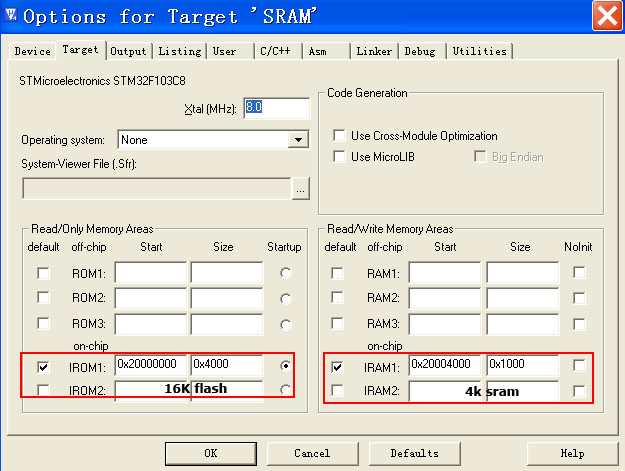The width and height of the screenshot is (625, 471).
Task: Open the Operating system dropdown
Action: coord(298,140)
